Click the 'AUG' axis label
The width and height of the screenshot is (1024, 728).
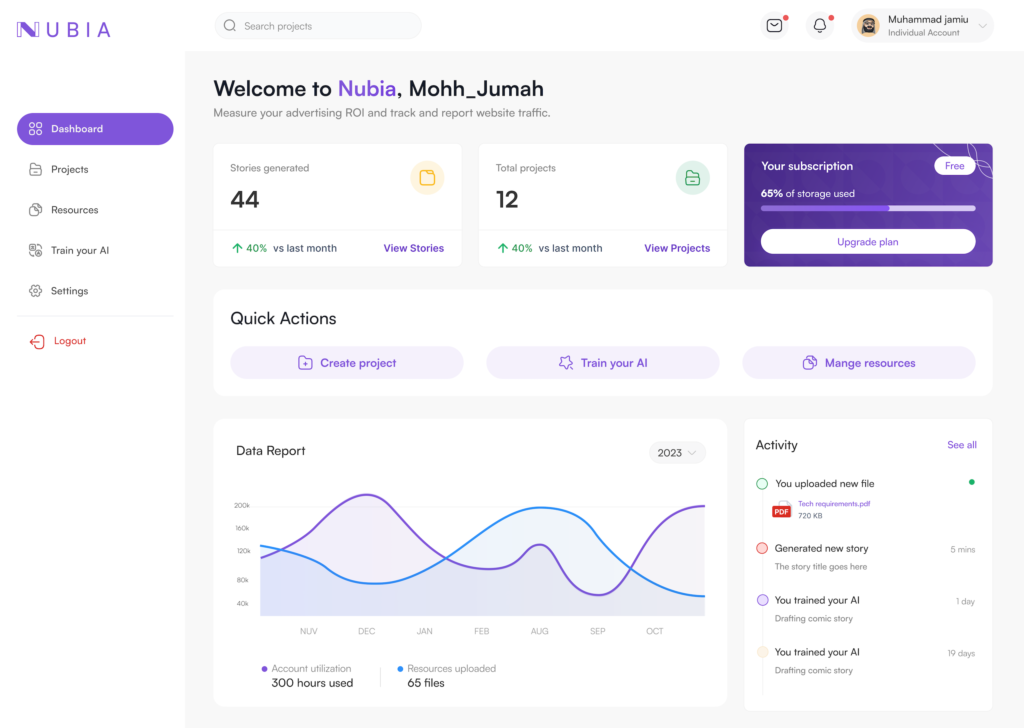point(539,631)
